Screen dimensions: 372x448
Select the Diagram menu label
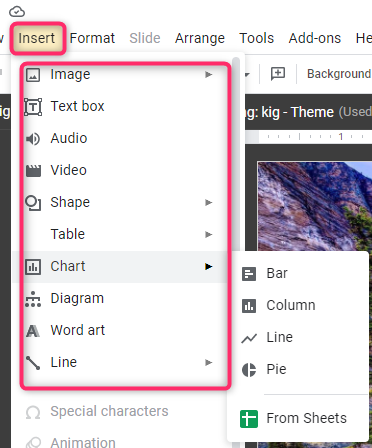click(77, 298)
